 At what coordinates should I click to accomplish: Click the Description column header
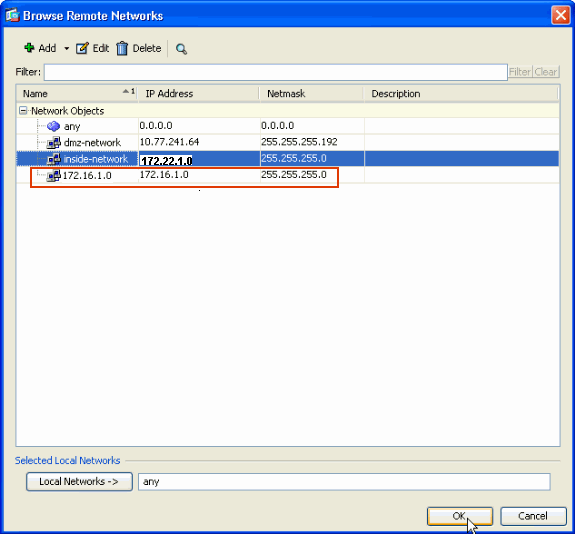point(461,94)
